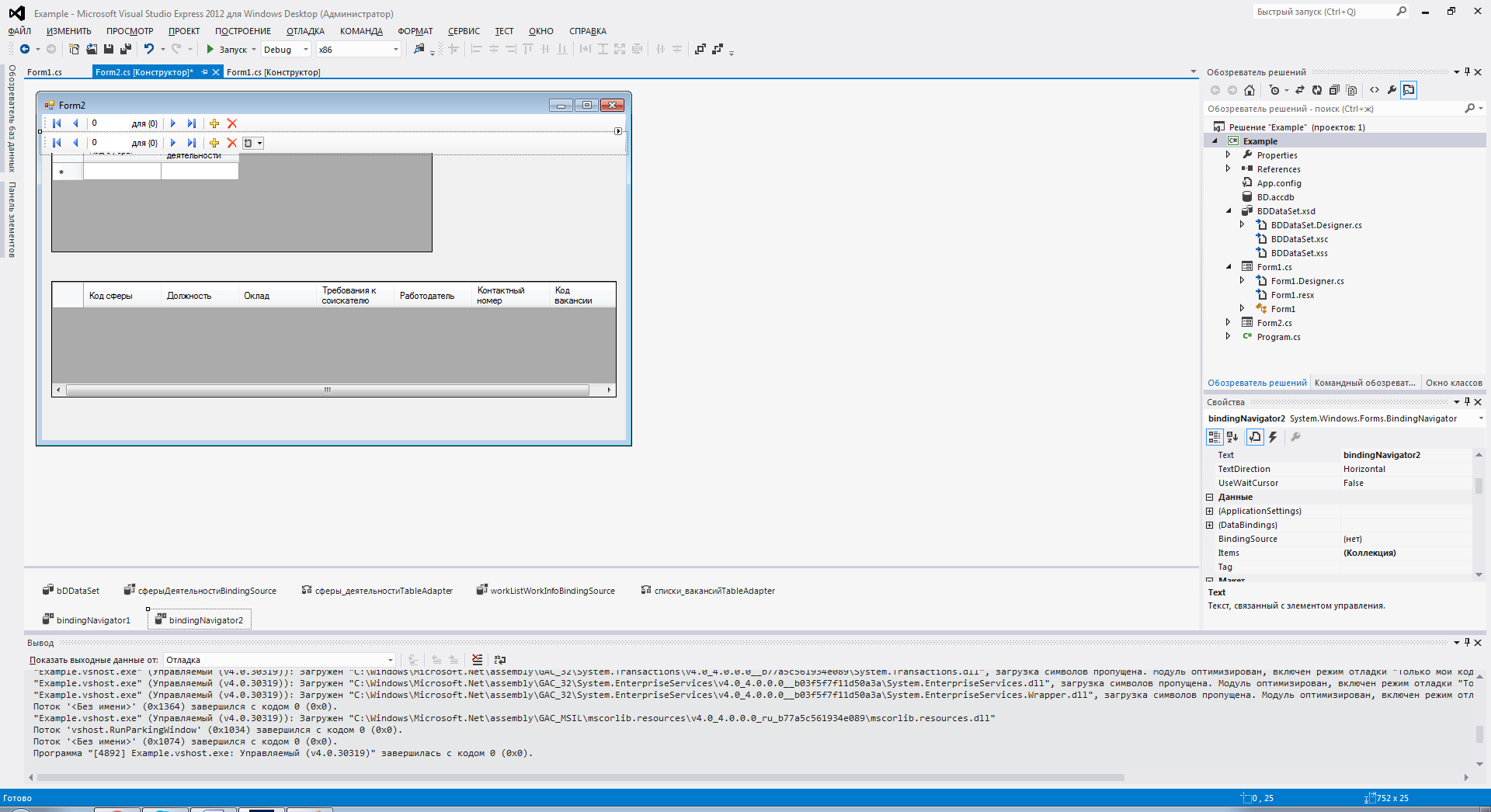The image size is (1491, 812).
Task: Click the New project toolbar icon
Action: pyautogui.click(x=75, y=49)
